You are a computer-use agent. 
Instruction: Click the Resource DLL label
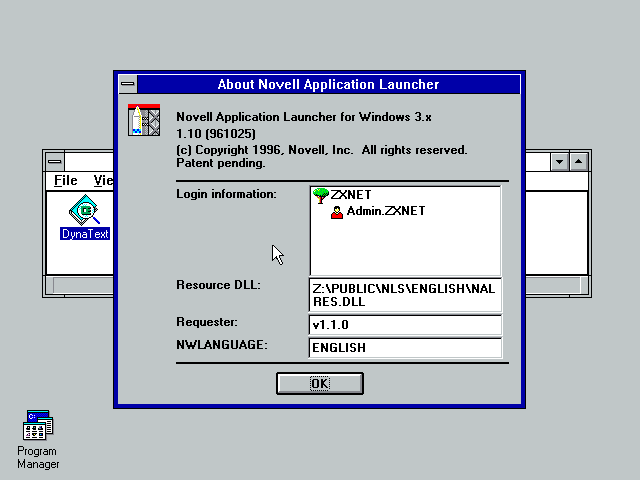point(218,285)
